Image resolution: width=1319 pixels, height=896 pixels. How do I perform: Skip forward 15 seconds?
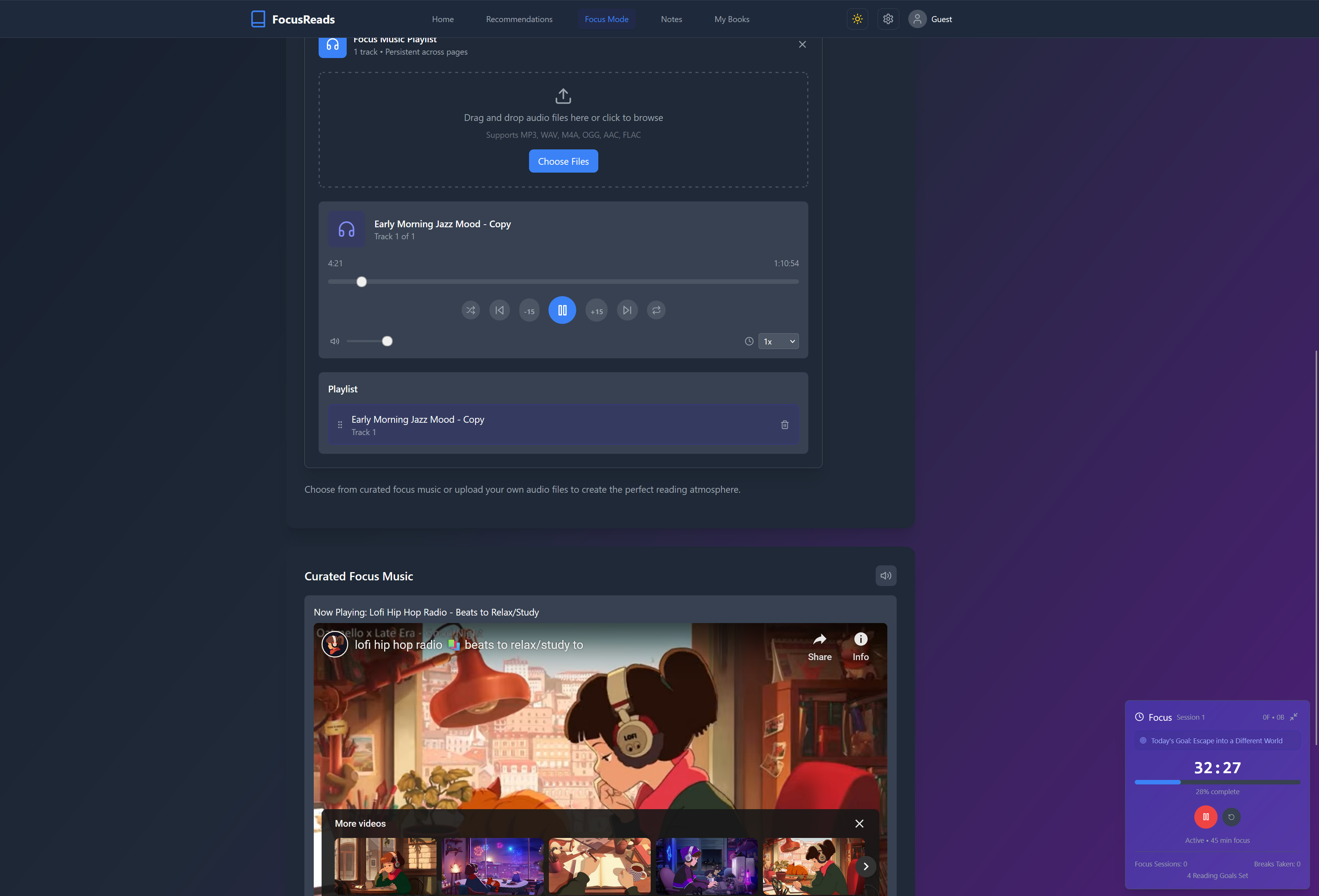(x=596, y=311)
